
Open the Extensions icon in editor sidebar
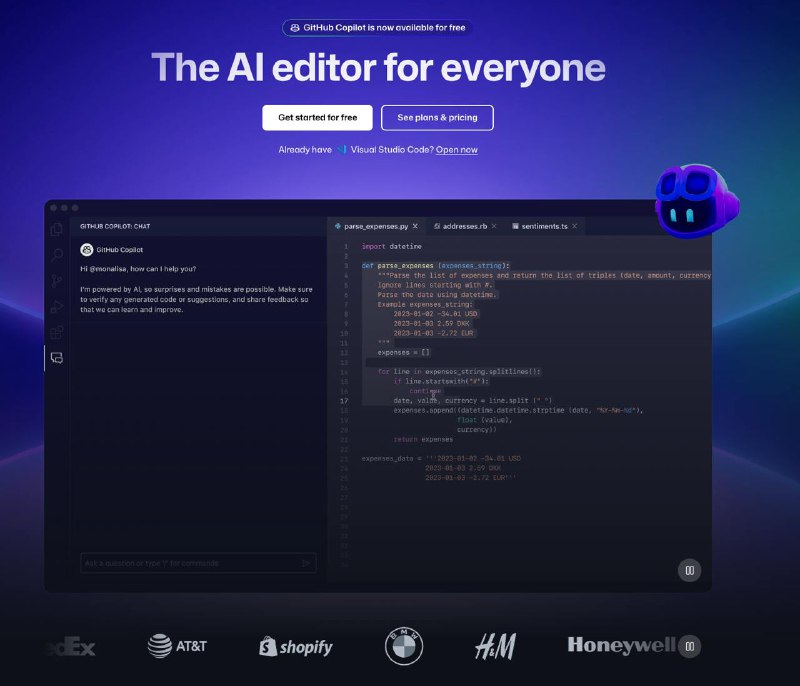57,333
